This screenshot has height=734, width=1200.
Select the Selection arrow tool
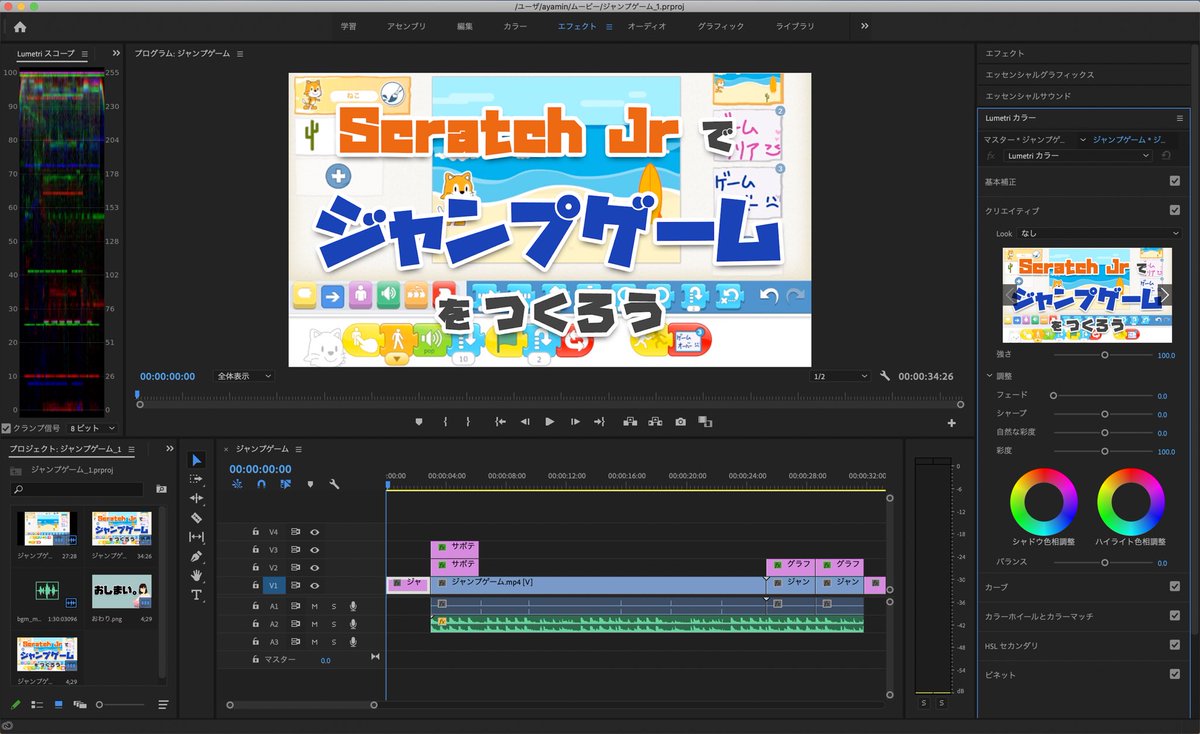point(197,460)
